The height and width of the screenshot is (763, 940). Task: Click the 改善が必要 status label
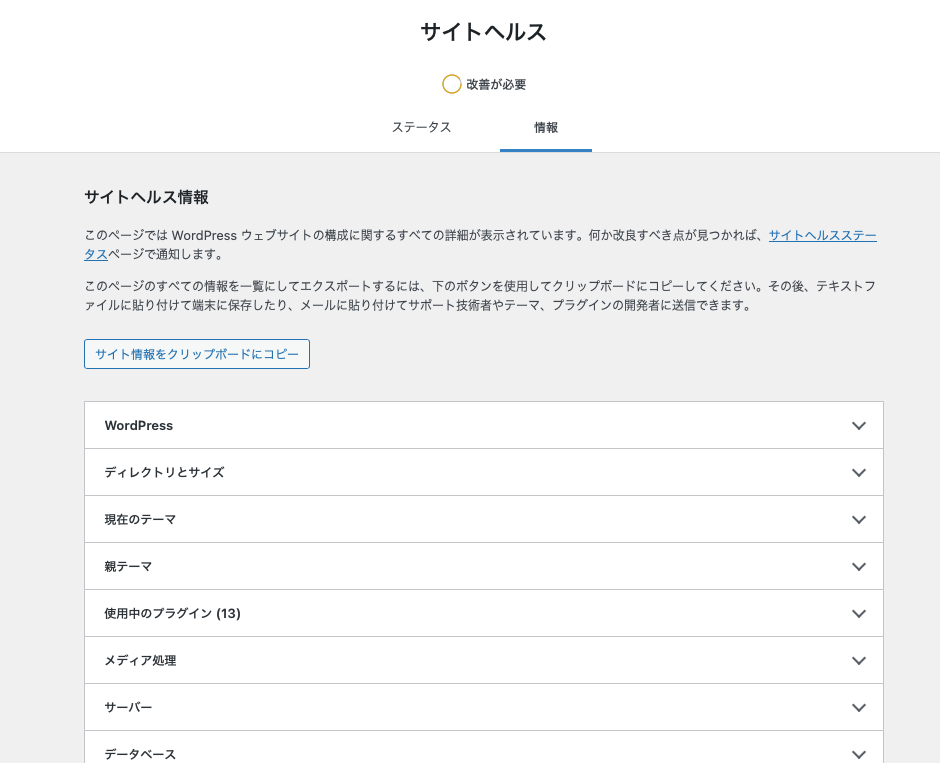pos(496,85)
